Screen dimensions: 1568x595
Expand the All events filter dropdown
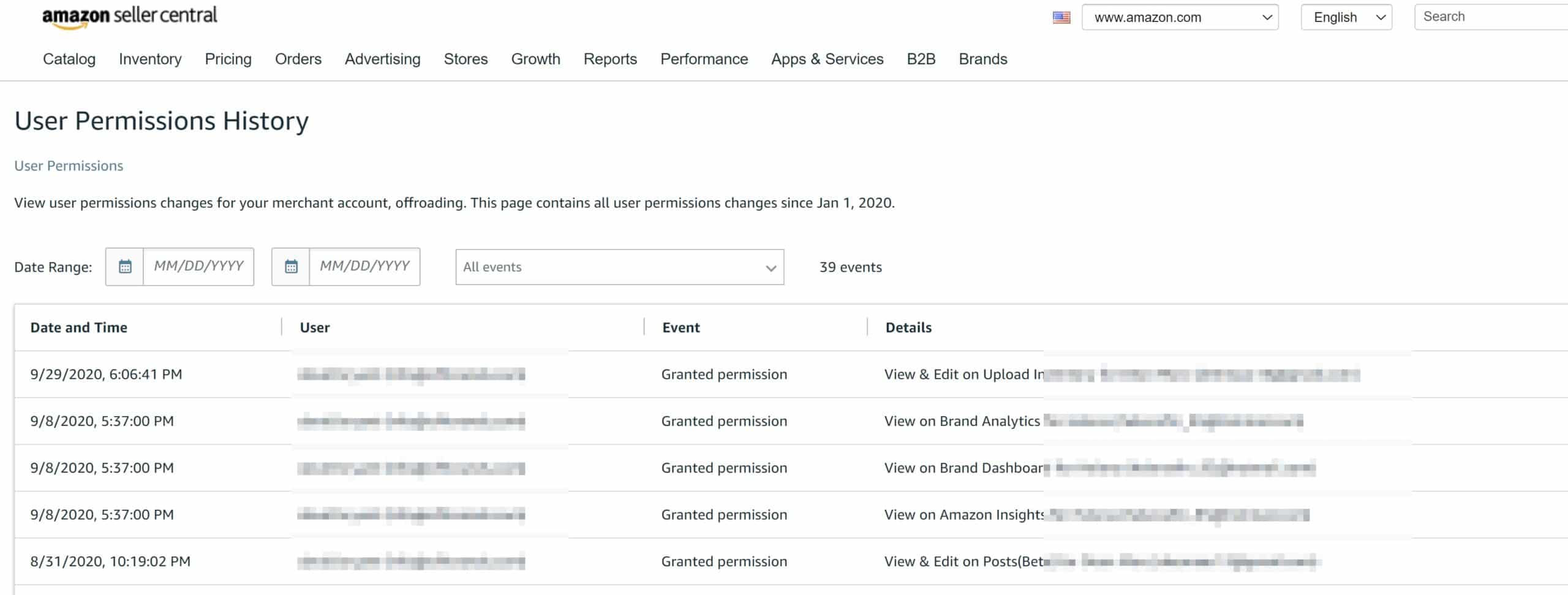click(619, 267)
